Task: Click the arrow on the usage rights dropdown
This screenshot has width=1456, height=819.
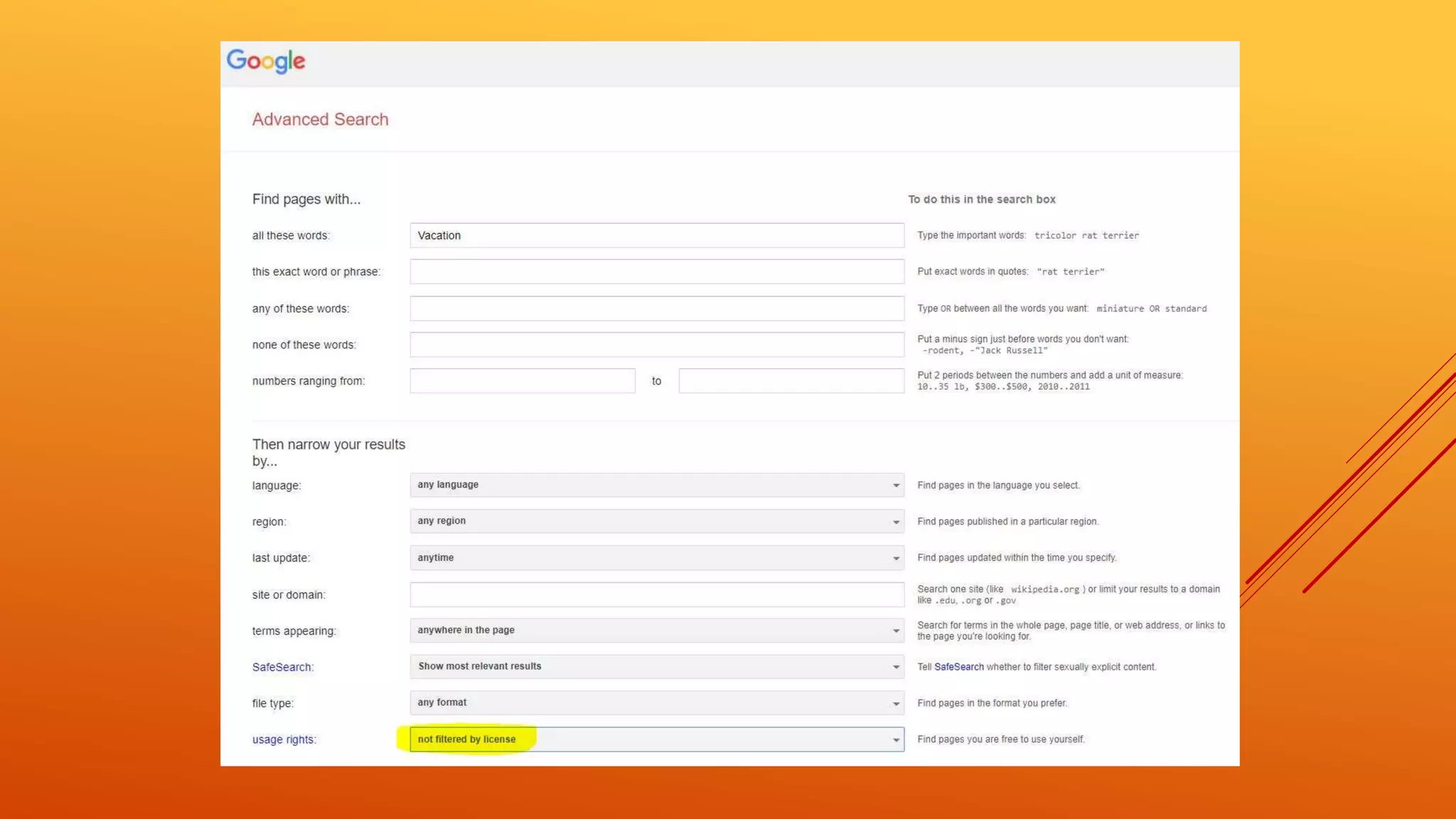Action: [x=896, y=740]
